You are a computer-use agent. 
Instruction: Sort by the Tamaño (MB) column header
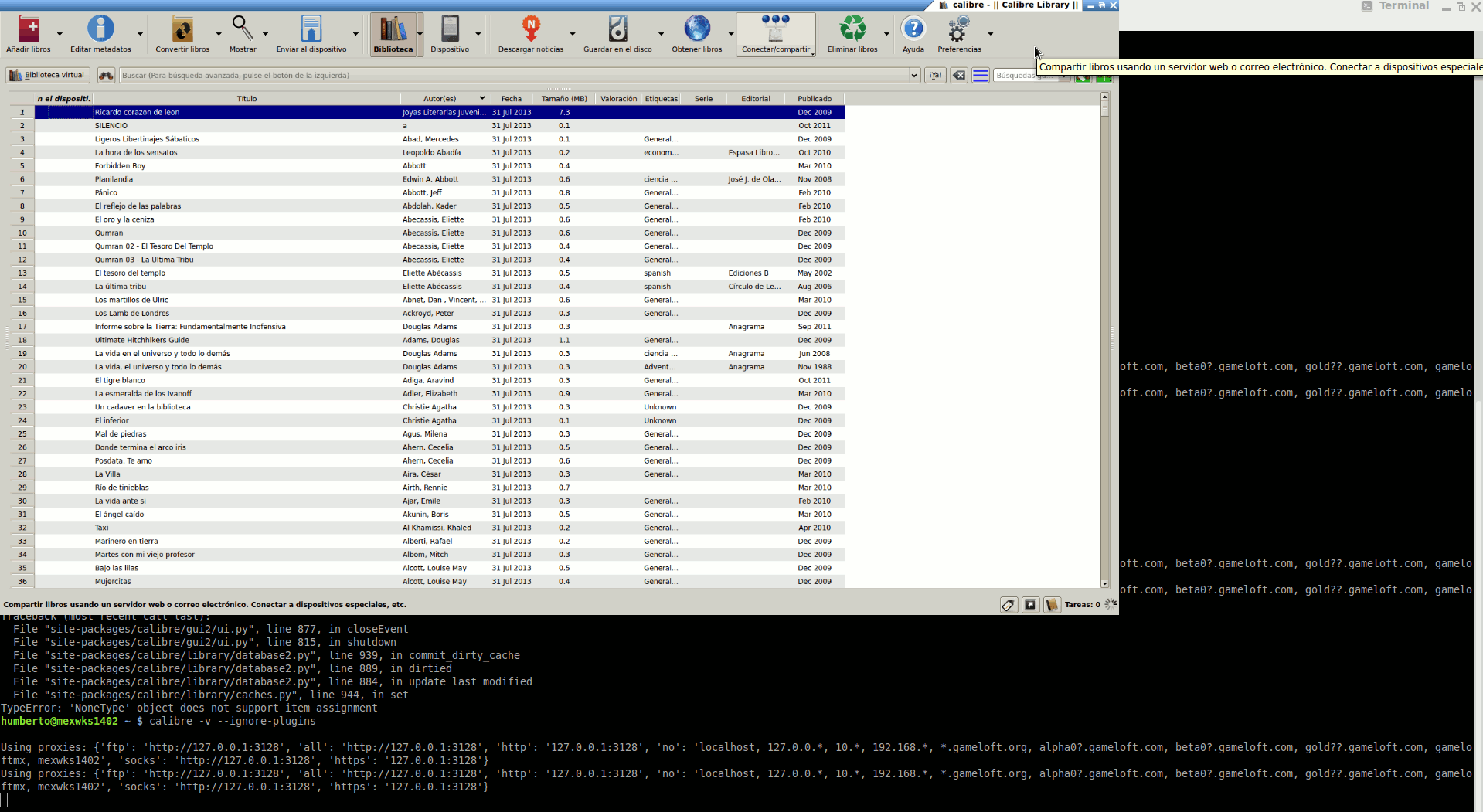pos(564,99)
